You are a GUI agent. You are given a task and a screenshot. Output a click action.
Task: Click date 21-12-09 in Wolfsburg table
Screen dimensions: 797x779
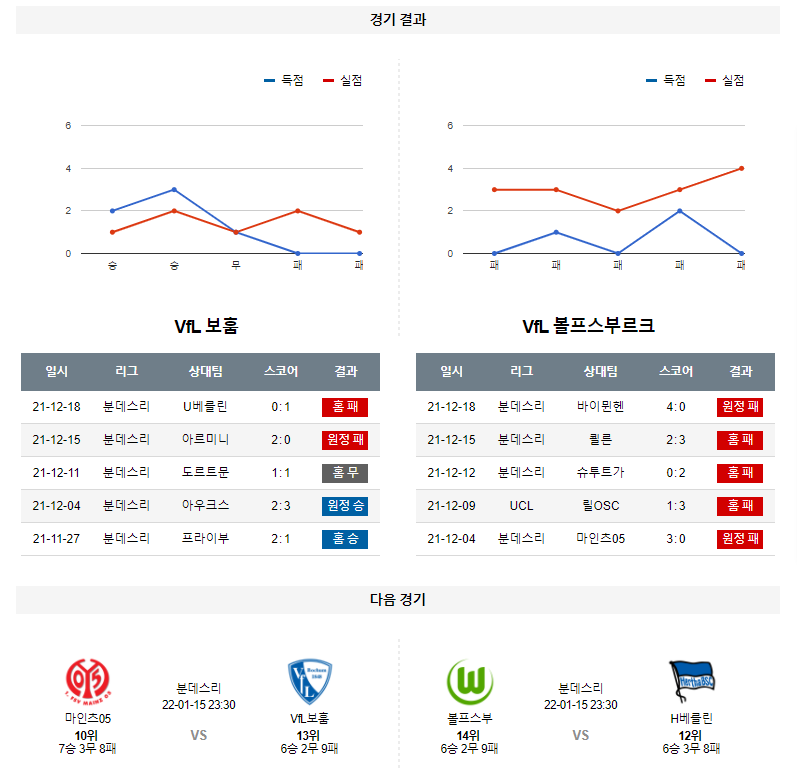point(451,506)
